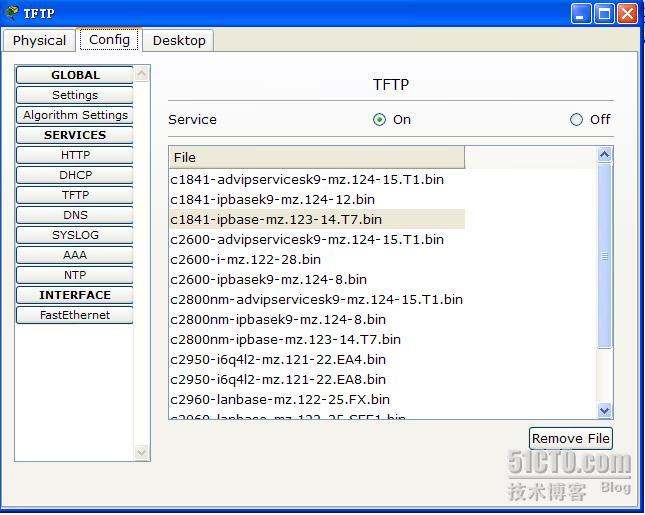Click sidebar scroll up arrow

(x=142, y=74)
